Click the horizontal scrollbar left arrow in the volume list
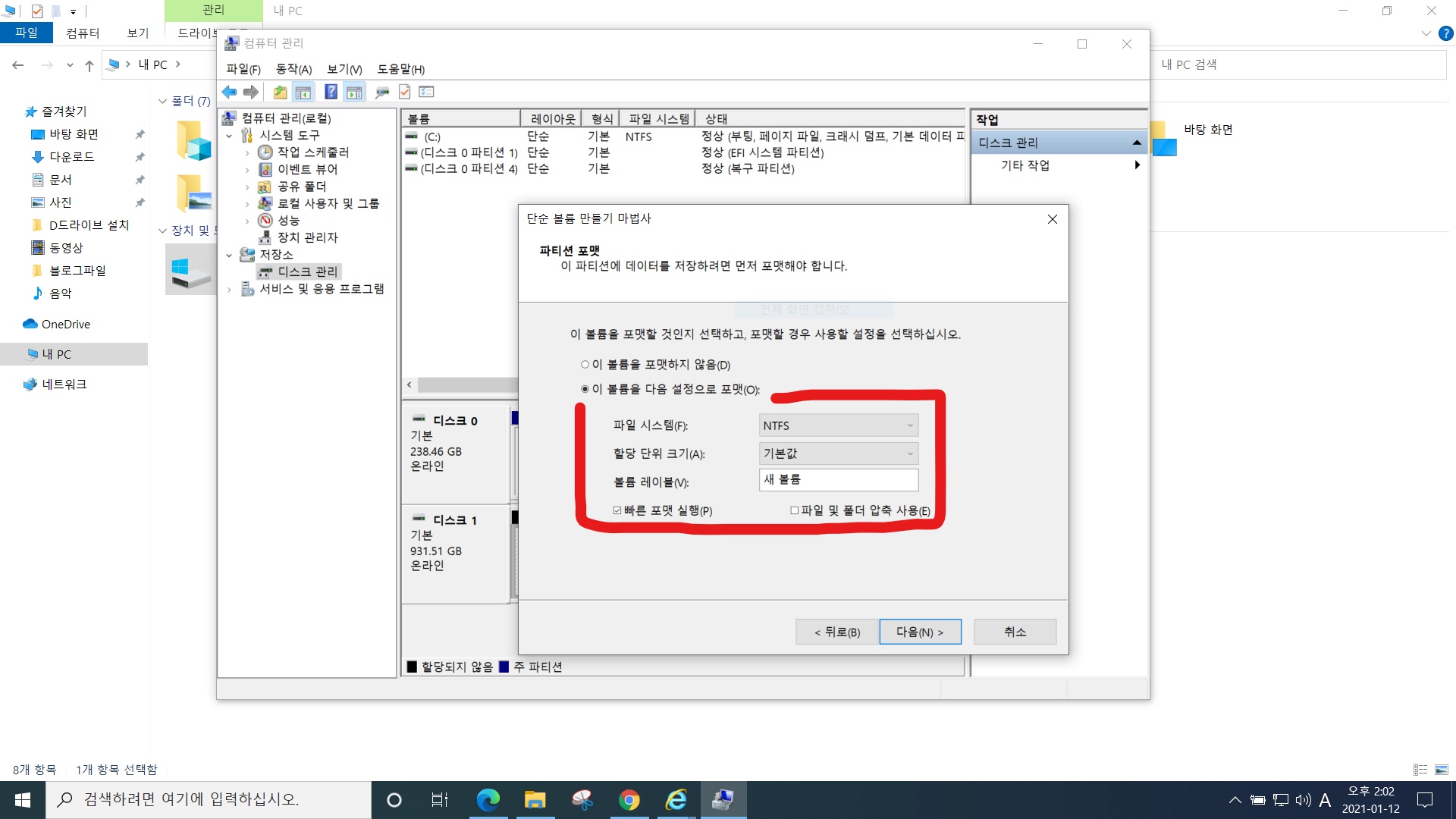Viewport: 1456px width, 819px height. 409,384
